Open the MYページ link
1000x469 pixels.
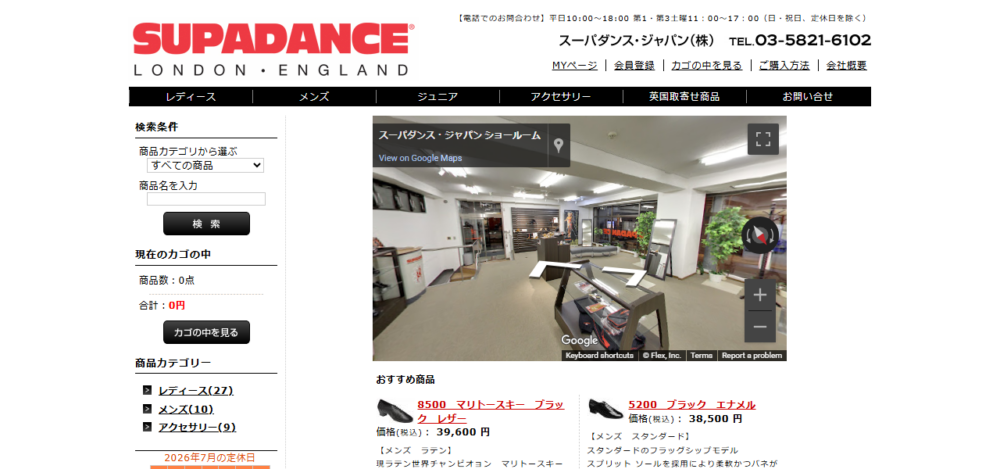click(x=575, y=65)
